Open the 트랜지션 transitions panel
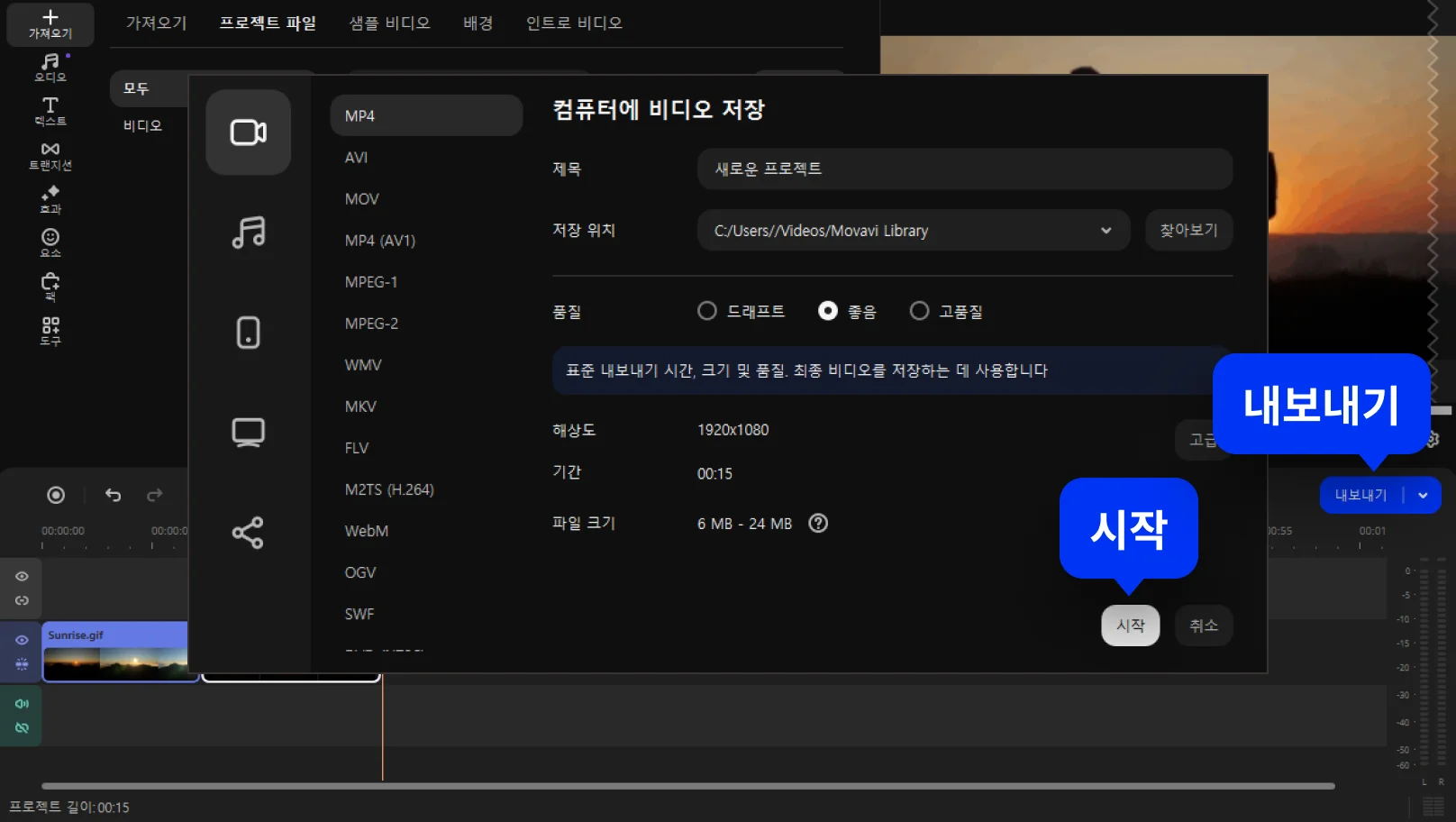Image resolution: width=1456 pixels, height=822 pixels. (x=50, y=155)
